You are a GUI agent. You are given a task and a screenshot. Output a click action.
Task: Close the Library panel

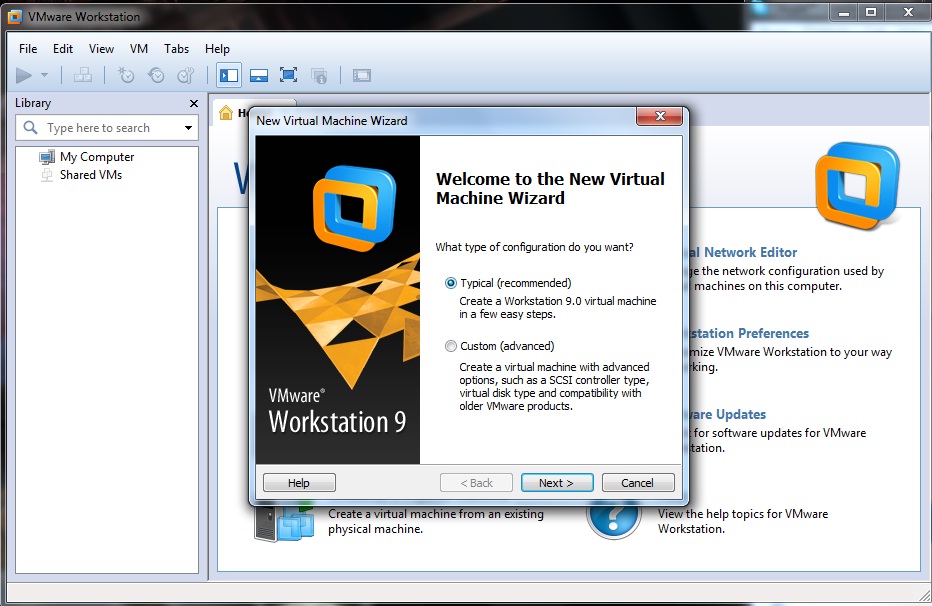(x=194, y=103)
